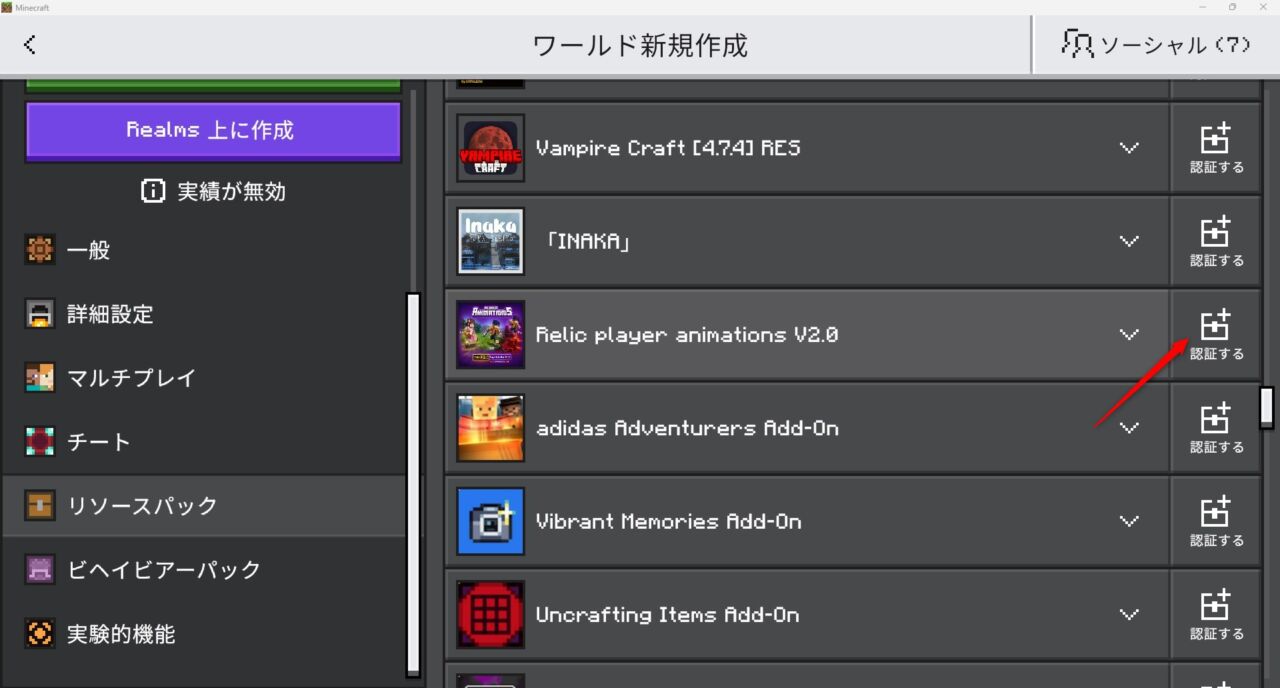Select the adidas Adventurers Add-On name
The image size is (1280, 688).
(x=687, y=428)
